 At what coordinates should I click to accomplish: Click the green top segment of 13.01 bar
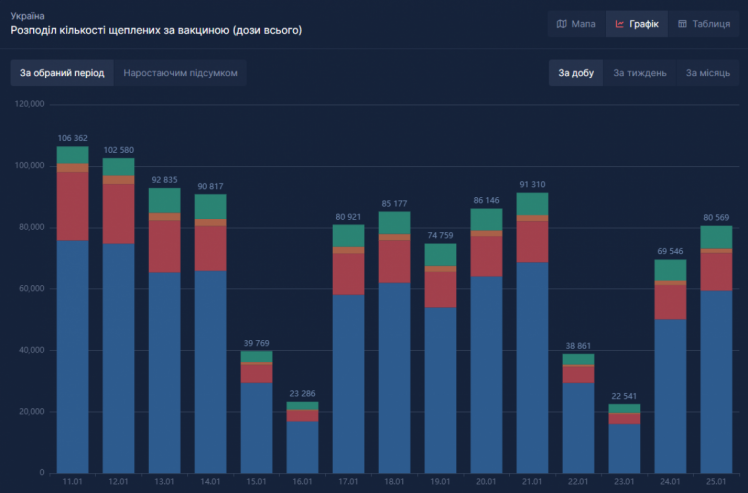point(165,200)
